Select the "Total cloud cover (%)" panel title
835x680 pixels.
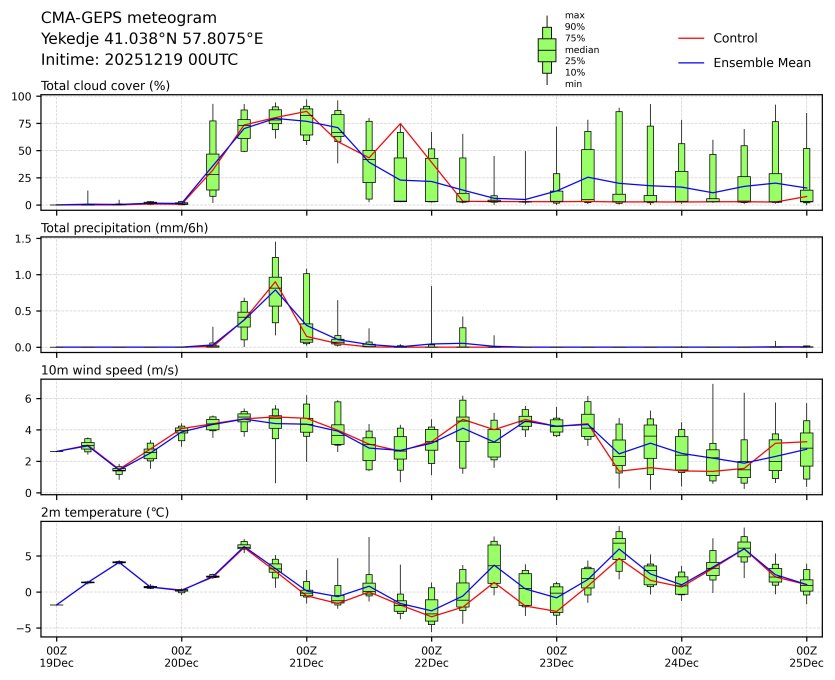click(x=105, y=85)
